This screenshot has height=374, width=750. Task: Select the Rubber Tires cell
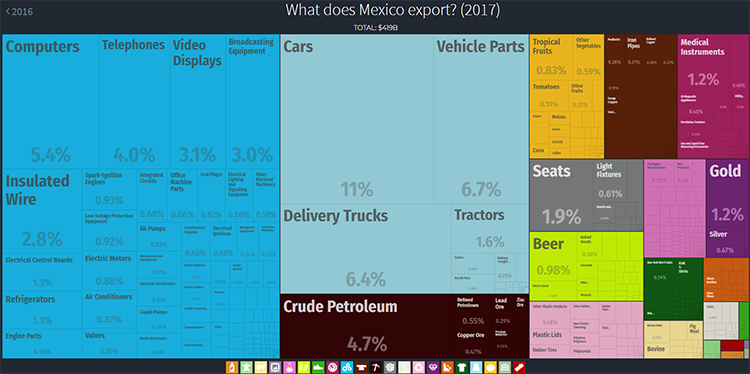click(549, 350)
